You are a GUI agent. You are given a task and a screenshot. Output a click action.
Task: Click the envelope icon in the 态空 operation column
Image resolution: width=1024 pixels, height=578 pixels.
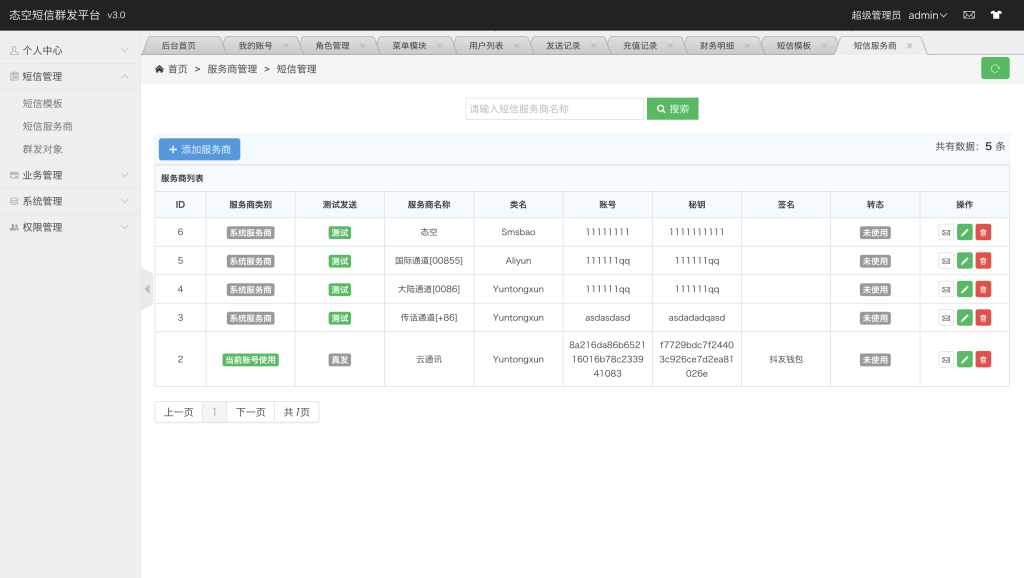[945, 232]
